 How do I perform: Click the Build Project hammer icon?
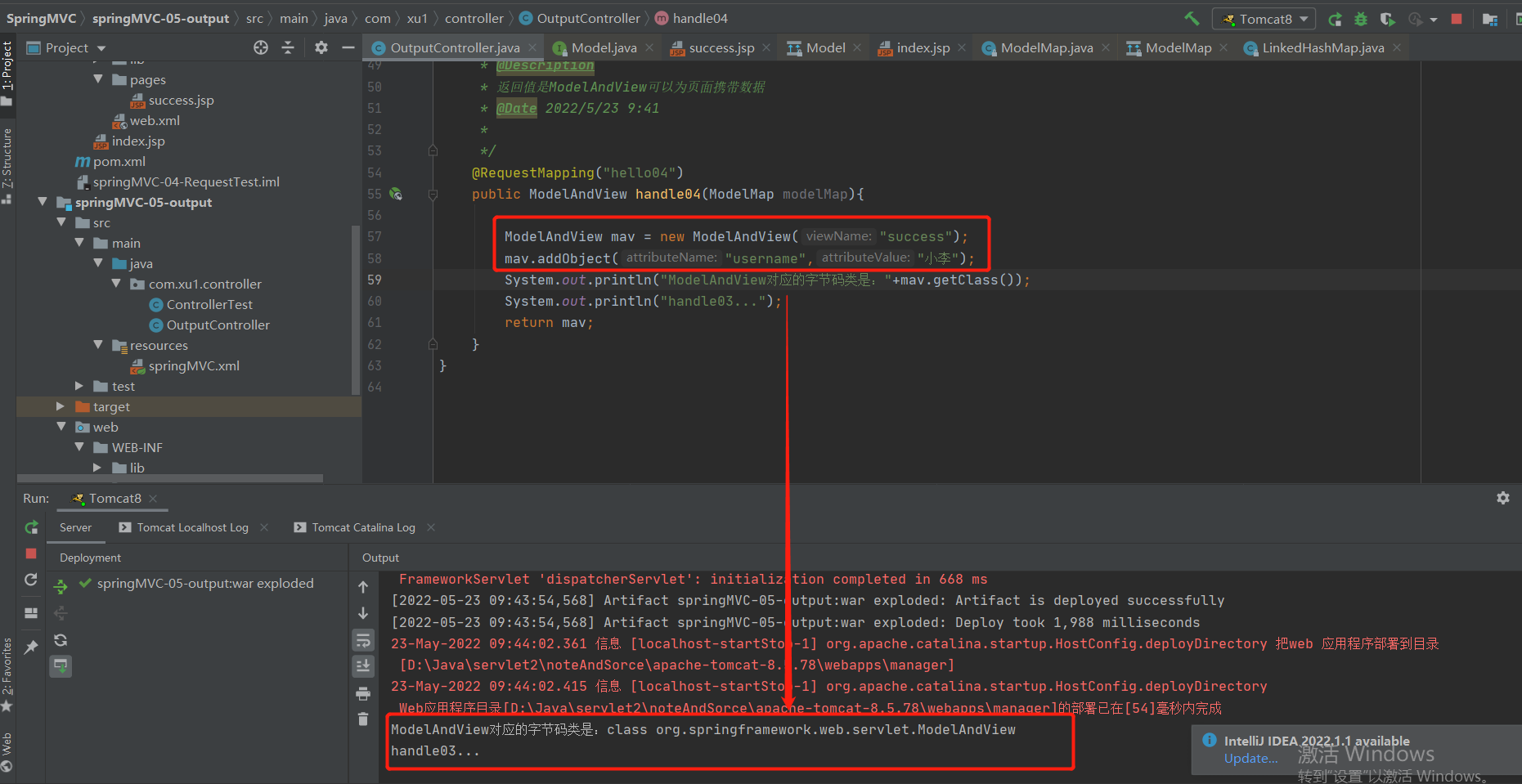click(x=1192, y=18)
